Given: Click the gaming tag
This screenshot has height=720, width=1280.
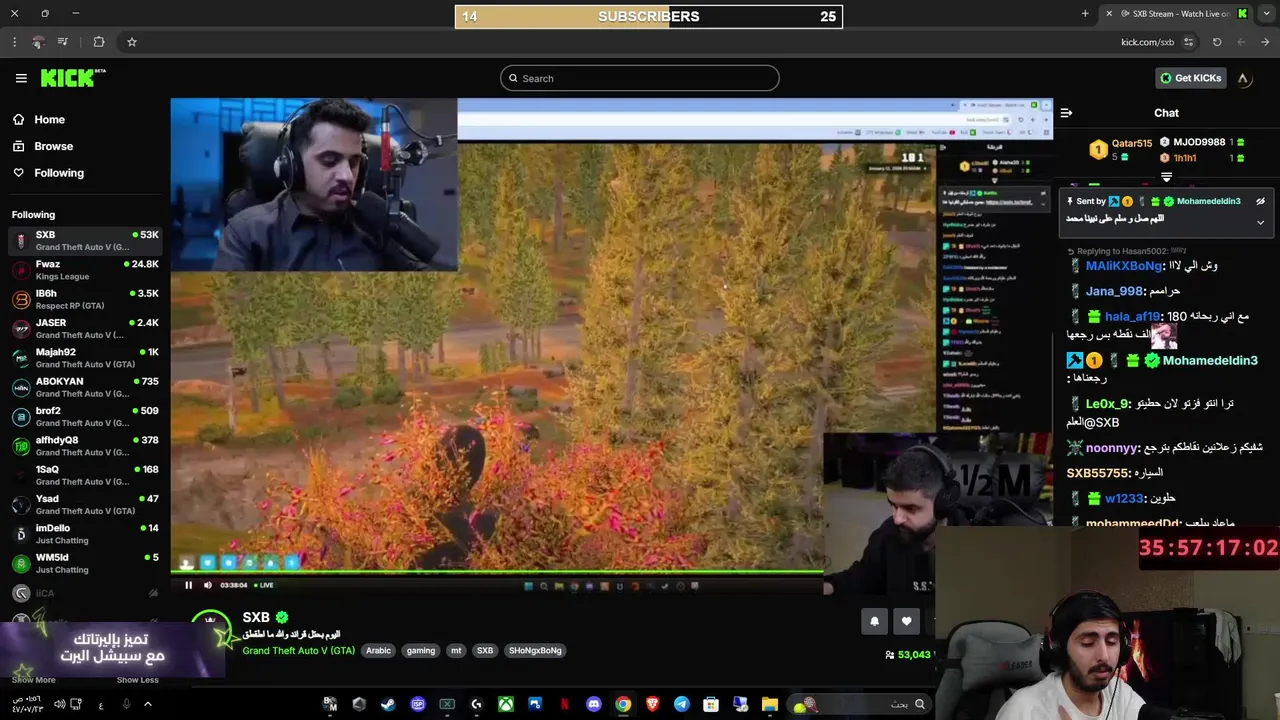Looking at the screenshot, I should pos(421,650).
